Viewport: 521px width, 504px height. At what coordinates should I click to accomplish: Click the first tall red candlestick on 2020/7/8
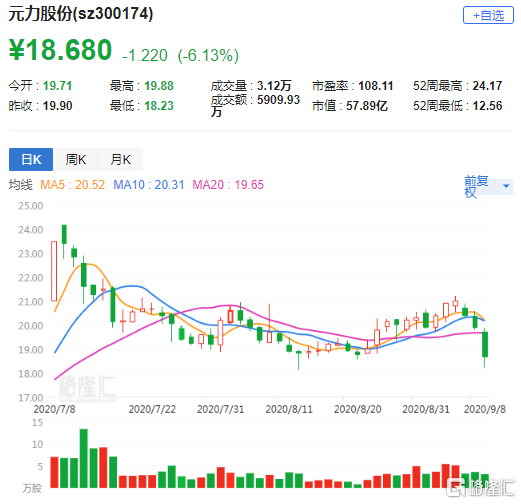tap(54, 271)
